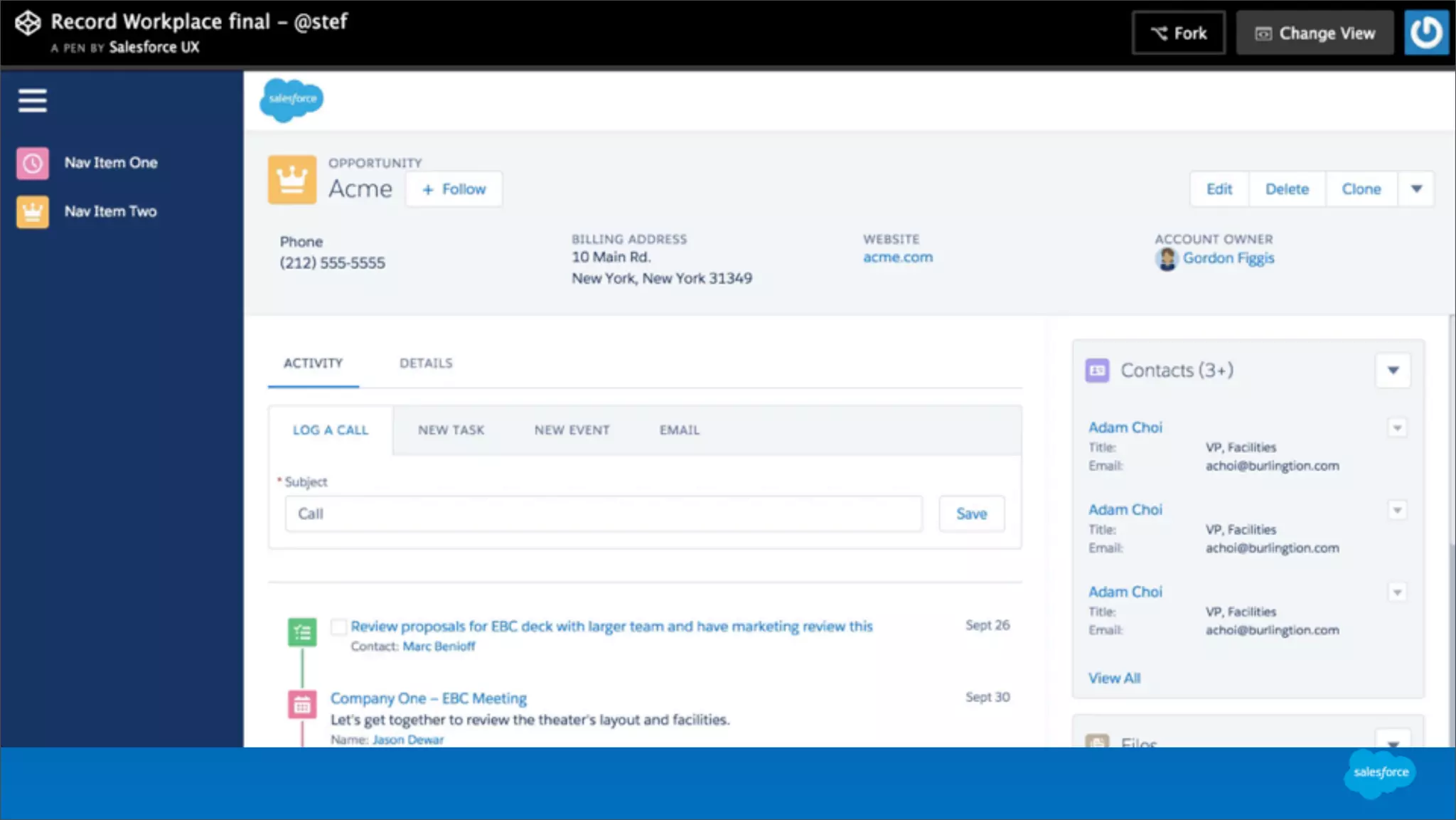The image size is (1456, 820).
Task: Switch to the Details tab
Action: pyautogui.click(x=425, y=363)
